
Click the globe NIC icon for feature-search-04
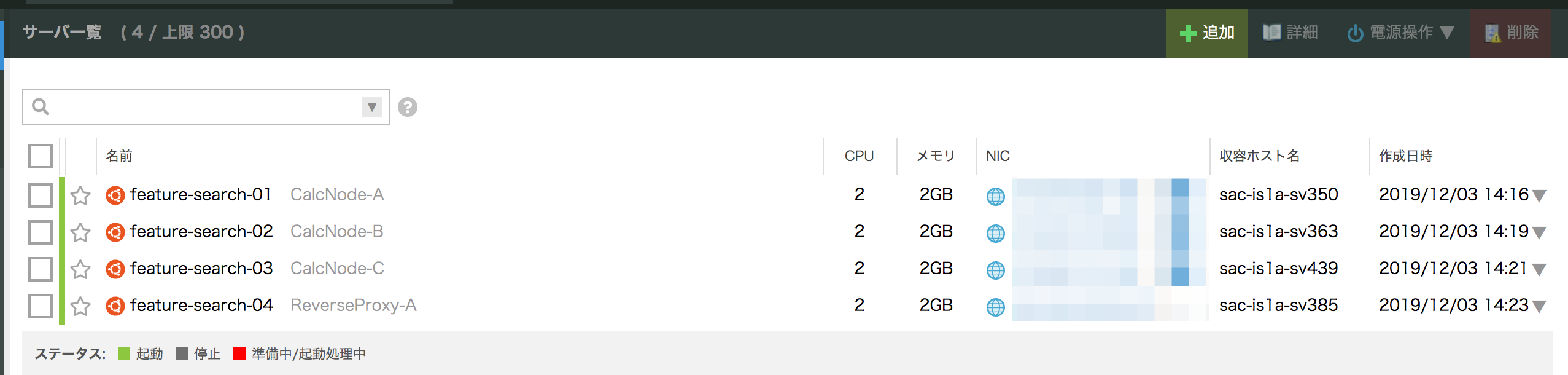[995, 307]
